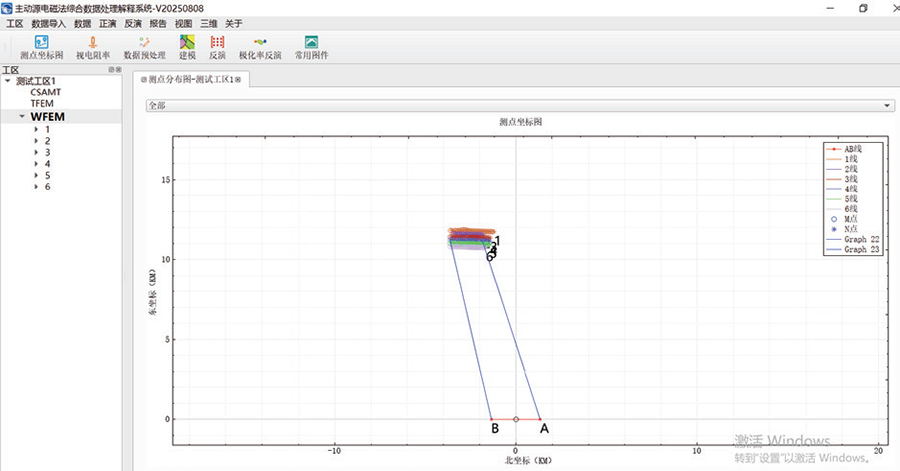Expand line 4 in the tree

coord(36,164)
